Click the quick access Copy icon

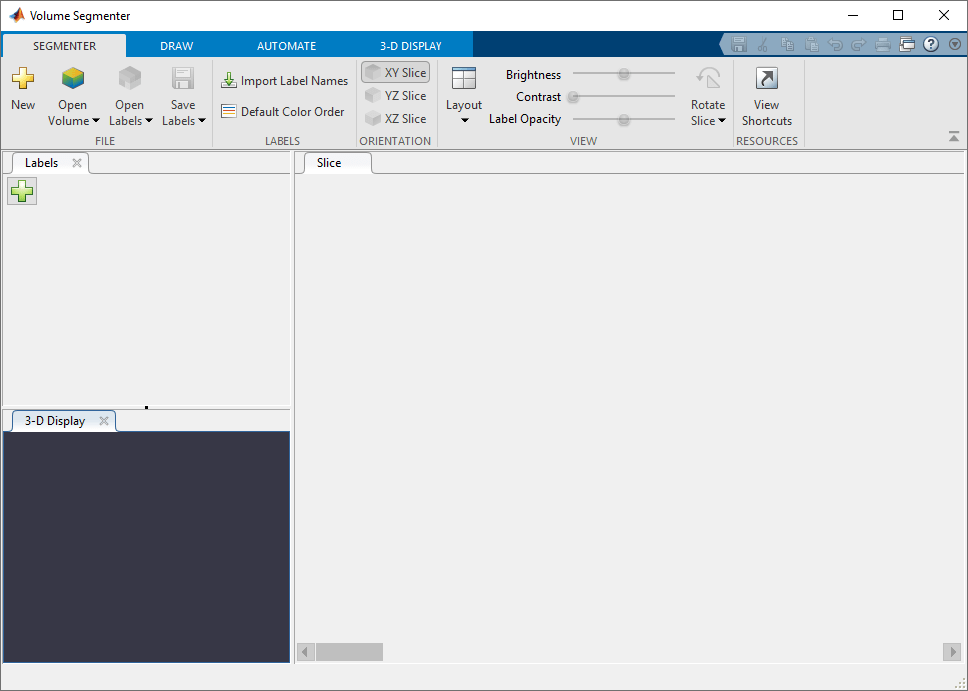tap(787, 44)
